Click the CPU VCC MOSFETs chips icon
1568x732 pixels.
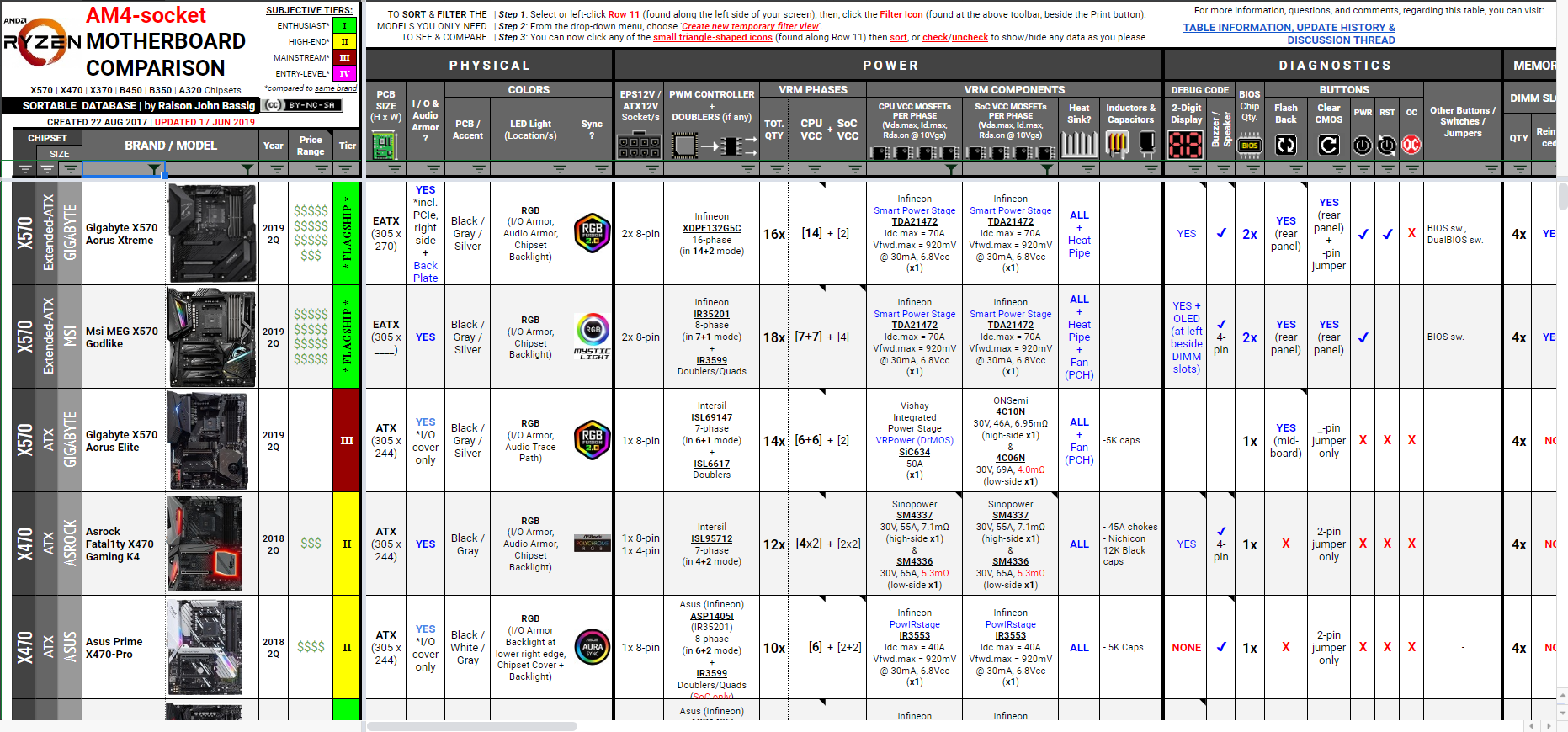[x=914, y=152]
